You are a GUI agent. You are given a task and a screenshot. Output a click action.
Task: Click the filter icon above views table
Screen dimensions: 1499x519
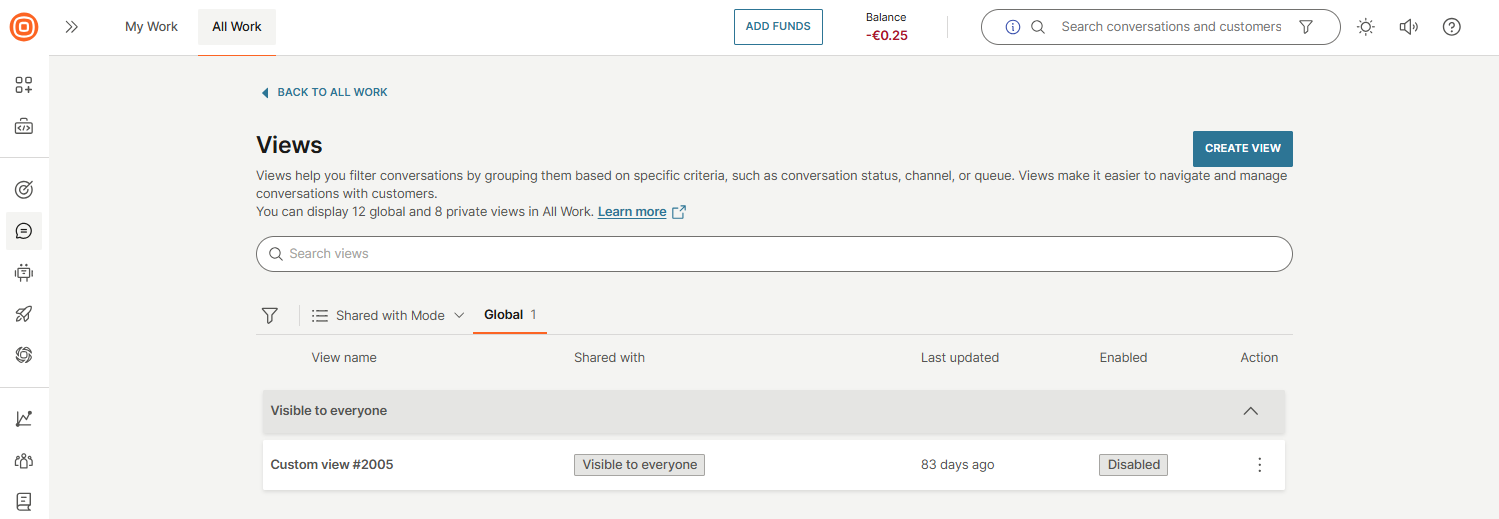(270, 315)
